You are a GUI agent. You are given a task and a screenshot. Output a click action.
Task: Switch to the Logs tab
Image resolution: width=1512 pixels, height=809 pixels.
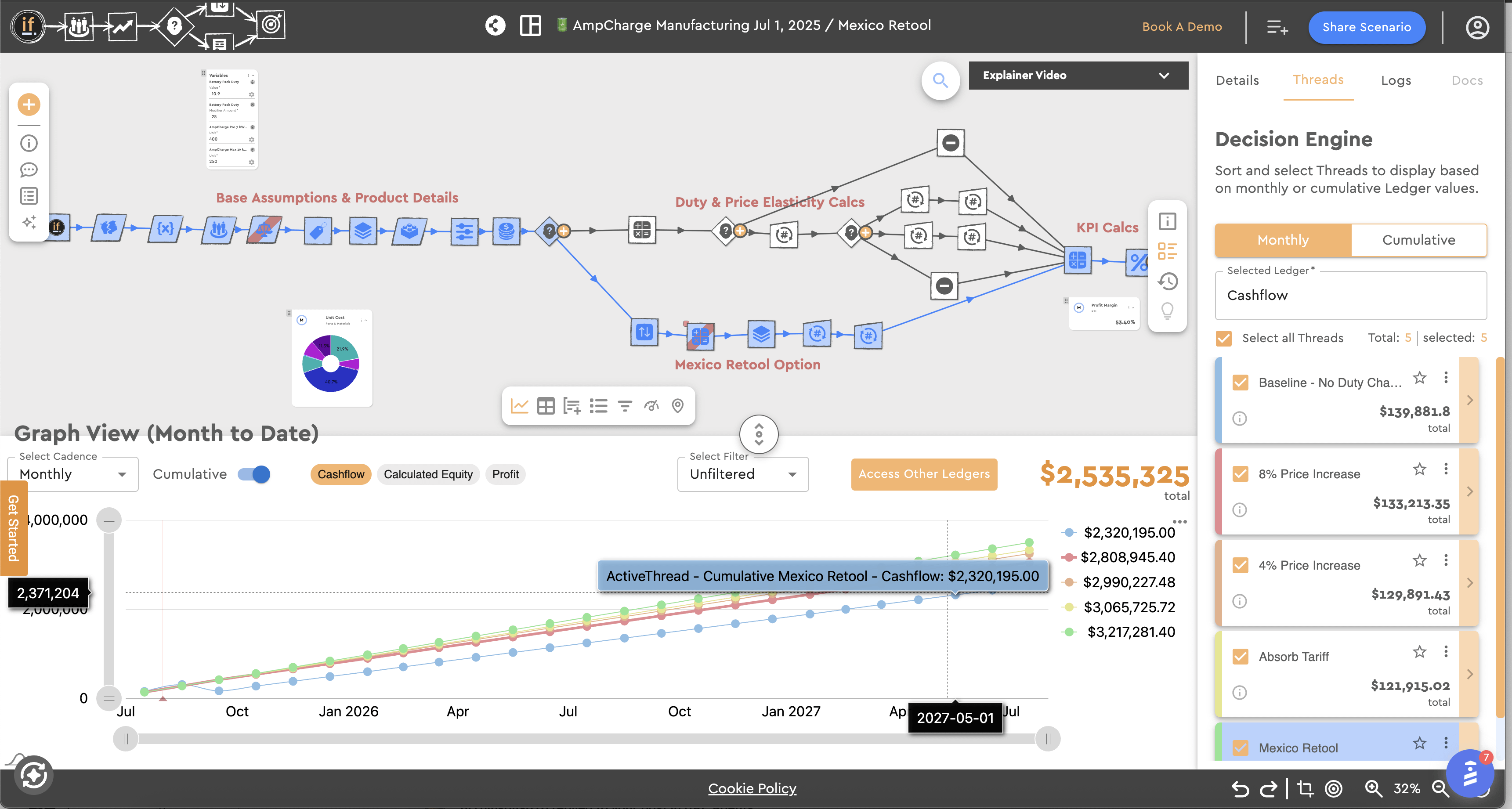[x=1396, y=80]
